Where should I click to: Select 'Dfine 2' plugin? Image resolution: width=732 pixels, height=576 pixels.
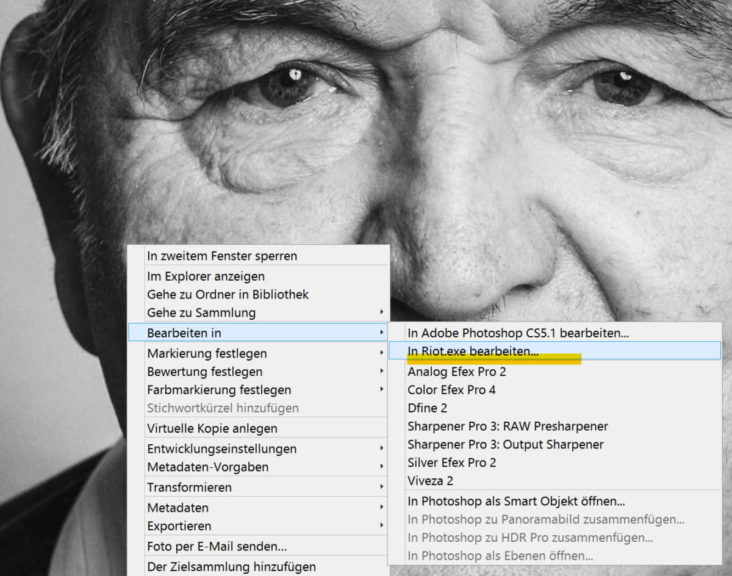[555, 408]
